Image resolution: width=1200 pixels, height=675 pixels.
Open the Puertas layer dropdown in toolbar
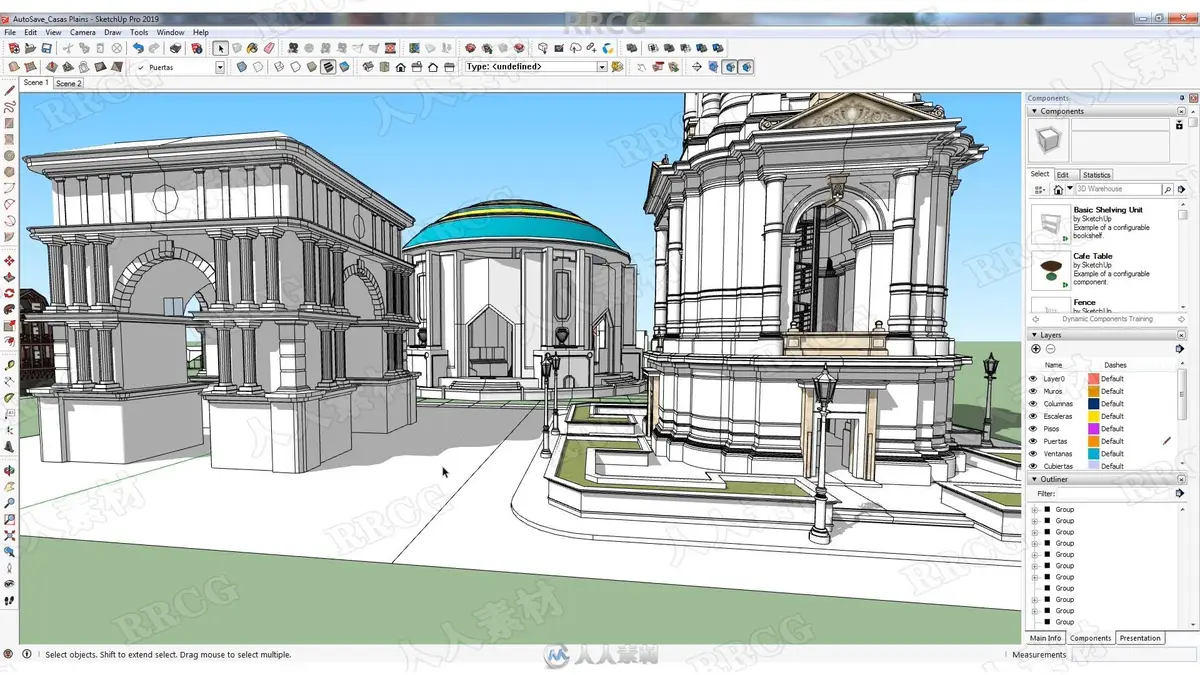tap(220, 67)
